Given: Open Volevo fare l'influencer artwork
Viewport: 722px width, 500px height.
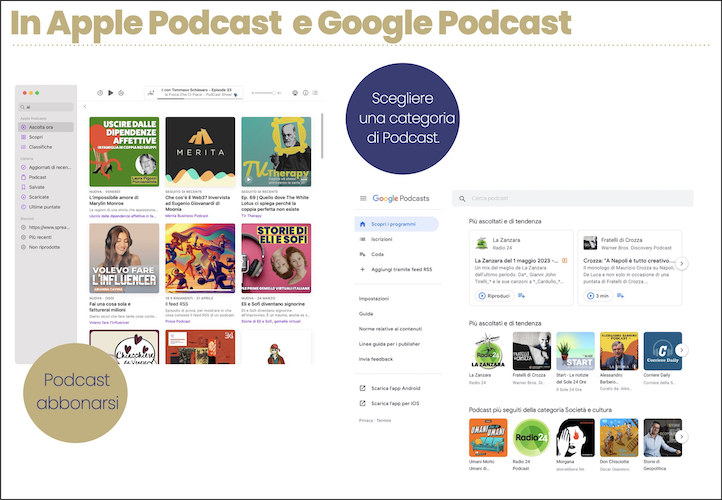Looking at the screenshot, I should (x=124, y=258).
